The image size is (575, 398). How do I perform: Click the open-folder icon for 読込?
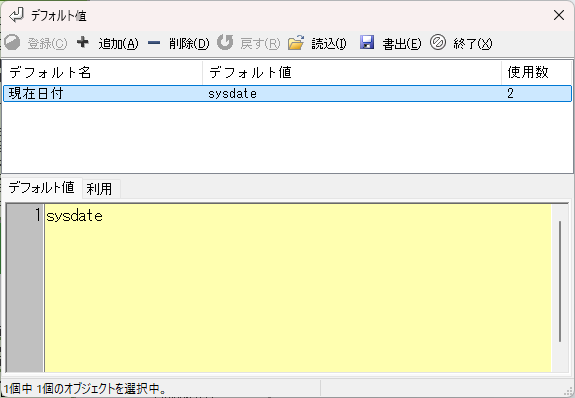[296, 43]
